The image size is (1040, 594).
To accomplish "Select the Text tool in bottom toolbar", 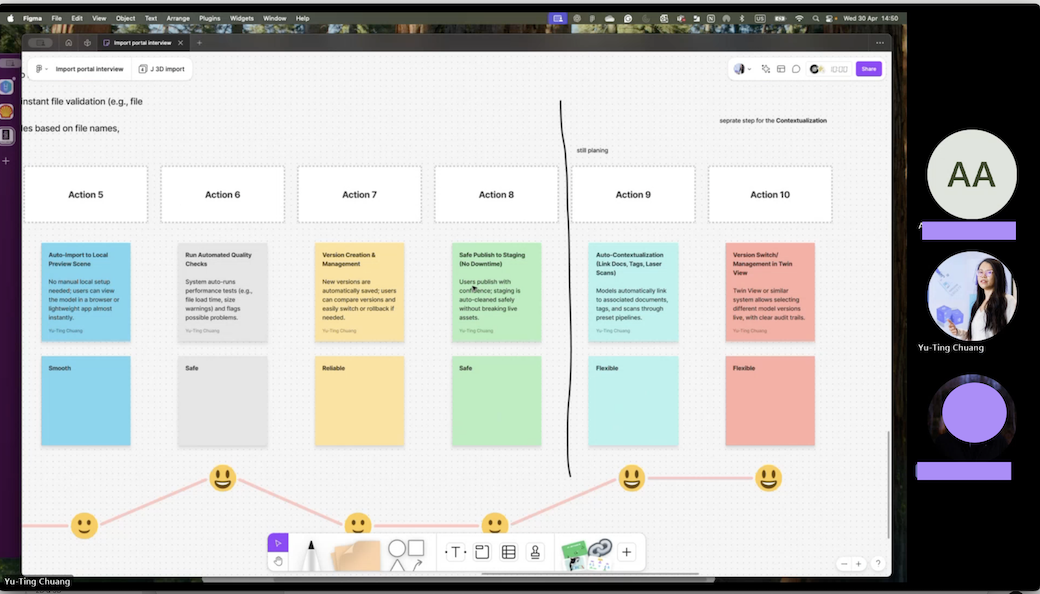I will coord(455,552).
